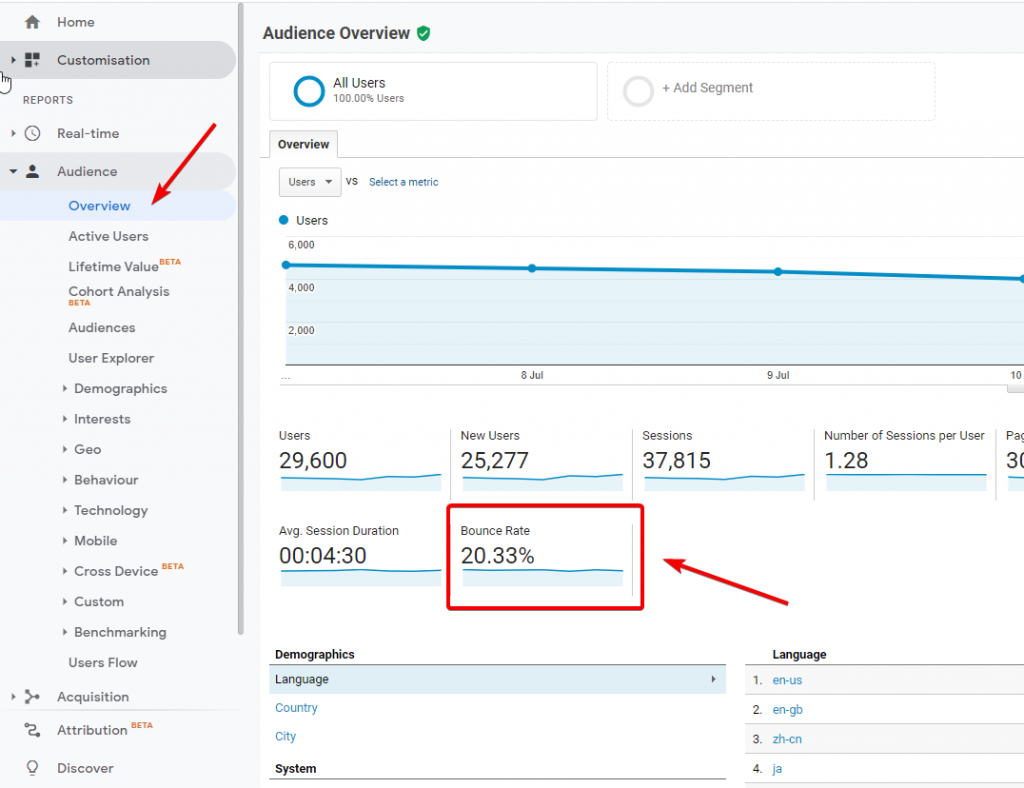Switch to the Overview tab

[x=303, y=144]
